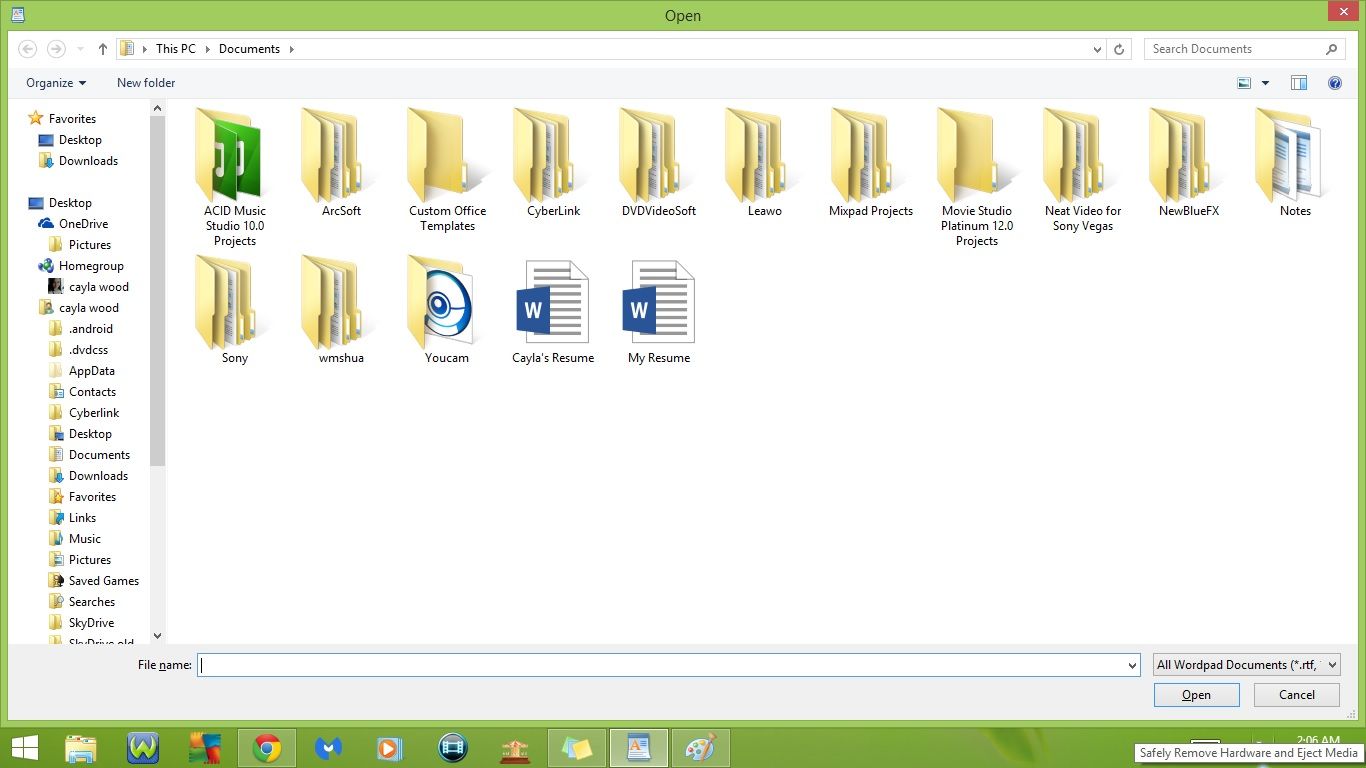Open the Homegroup item in the sidebar
Screen dimensions: 1366x768
coord(92,265)
